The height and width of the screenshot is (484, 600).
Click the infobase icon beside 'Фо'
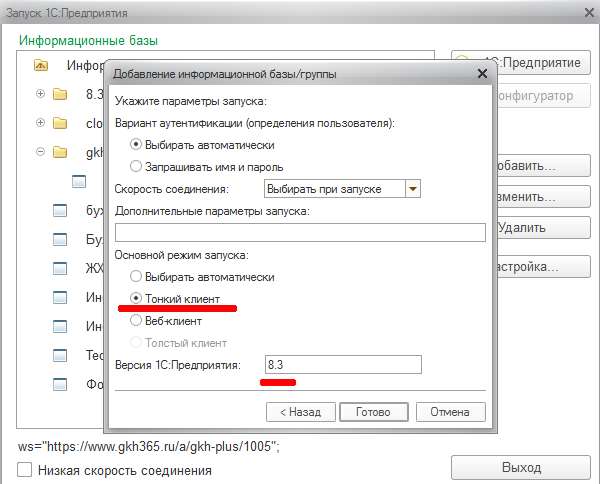pos(60,384)
